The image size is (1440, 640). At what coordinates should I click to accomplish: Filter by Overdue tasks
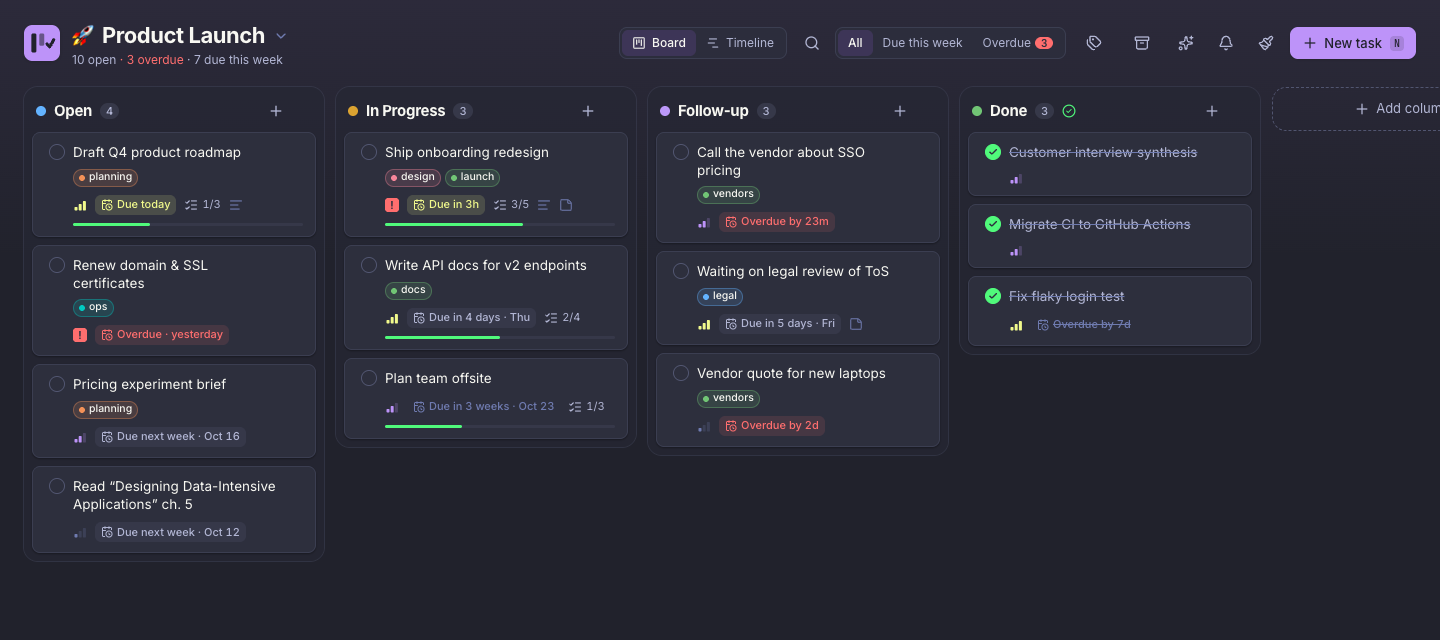[1017, 43]
